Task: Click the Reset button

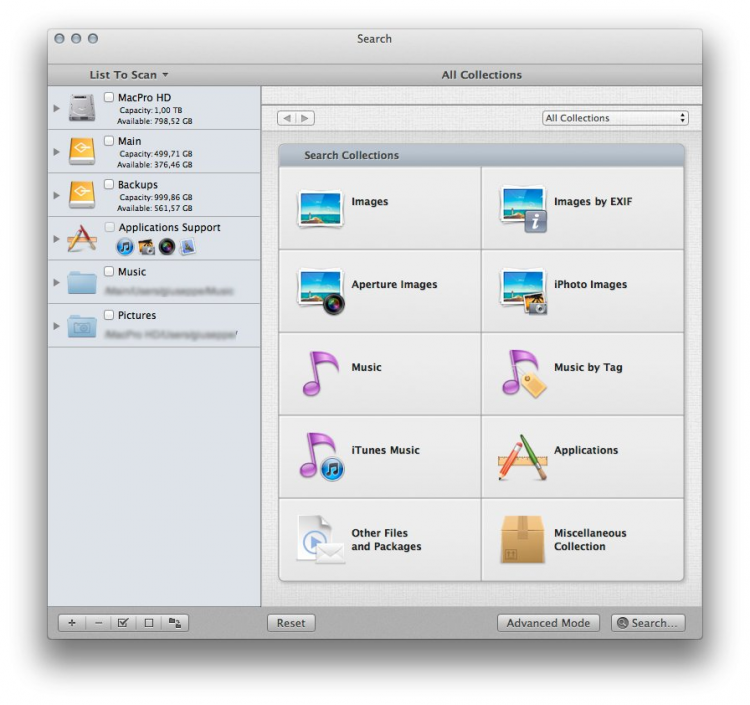Action: pyautogui.click(x=291, y=623)
